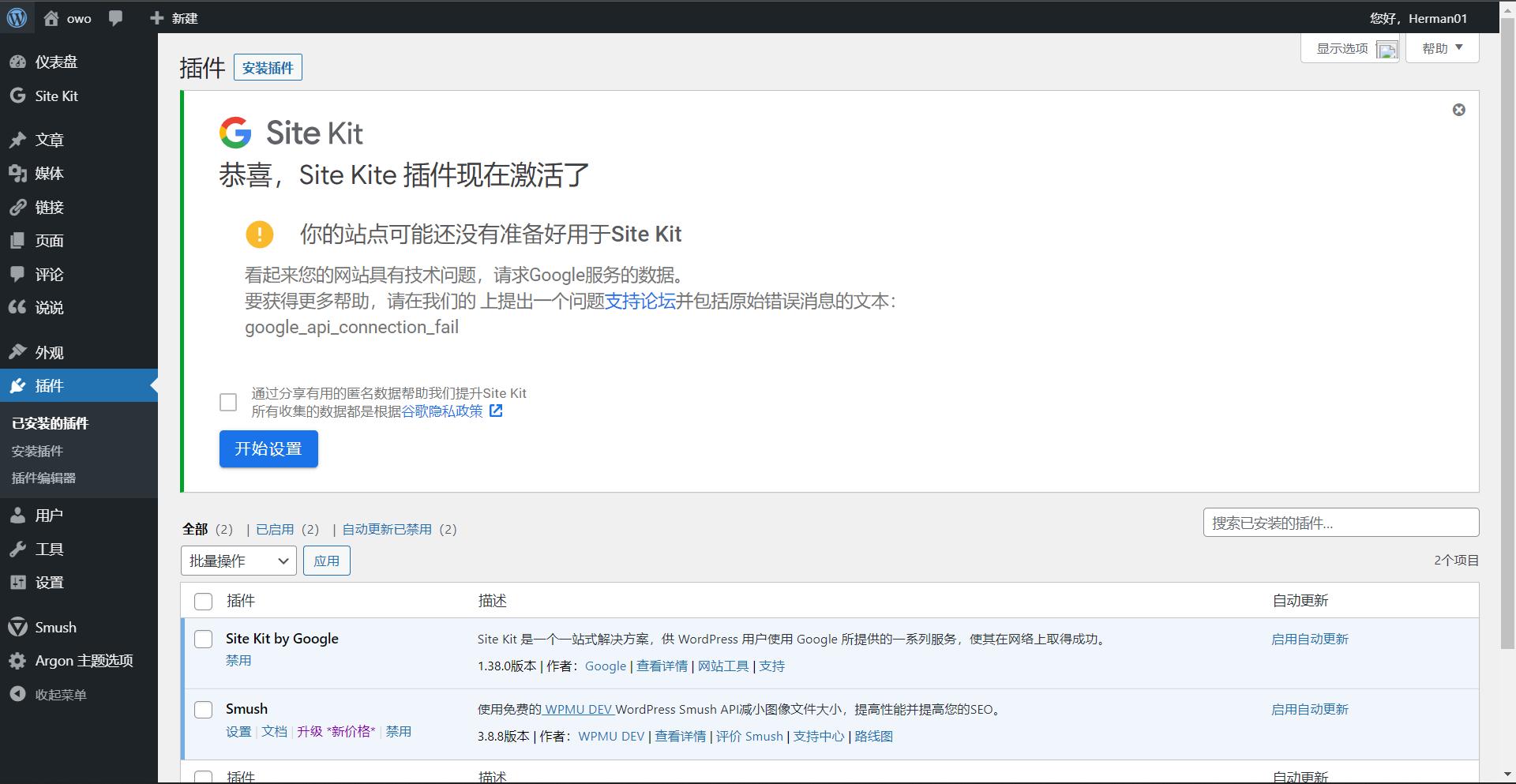Image resolution: width=1516 pixels, height=784 pixels.
Task: Click the 外观 appearance icon
Action: click(18, 352)
